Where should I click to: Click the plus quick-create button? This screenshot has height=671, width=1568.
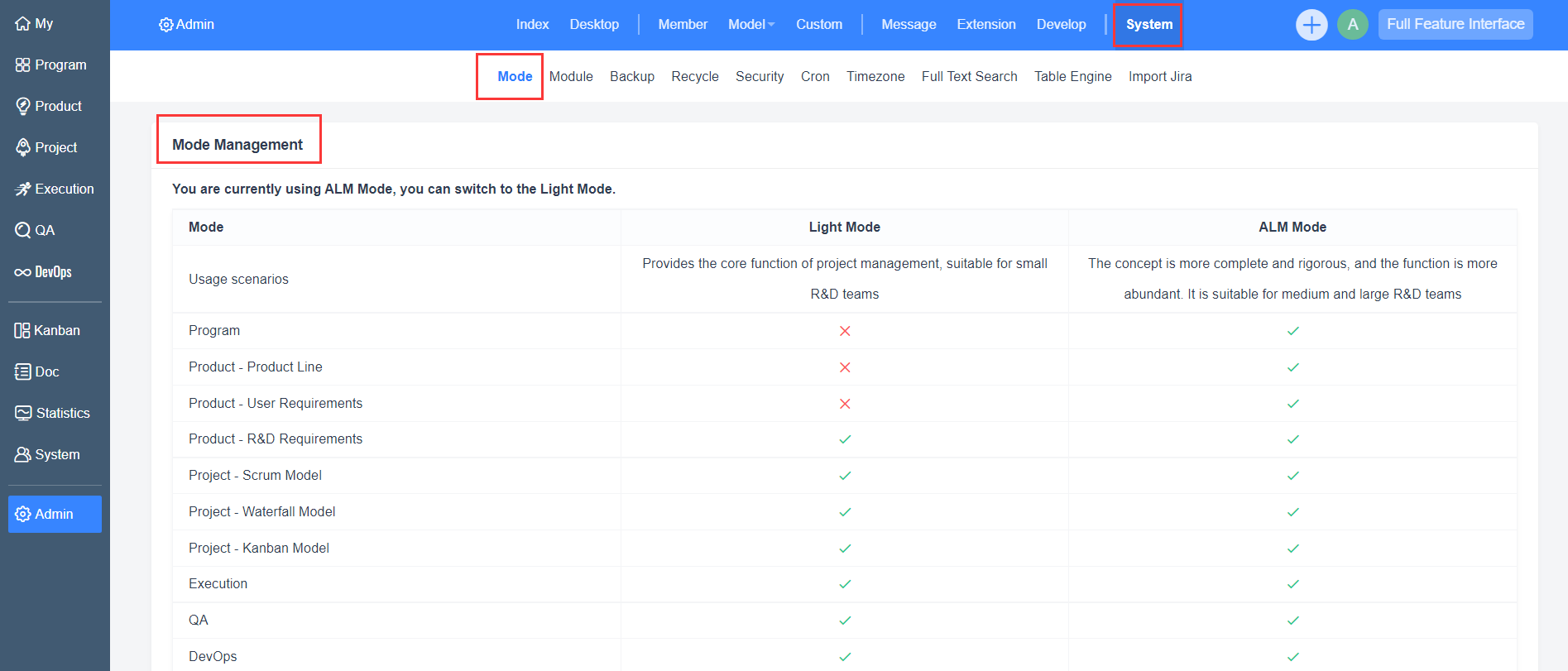(1311, 25)
